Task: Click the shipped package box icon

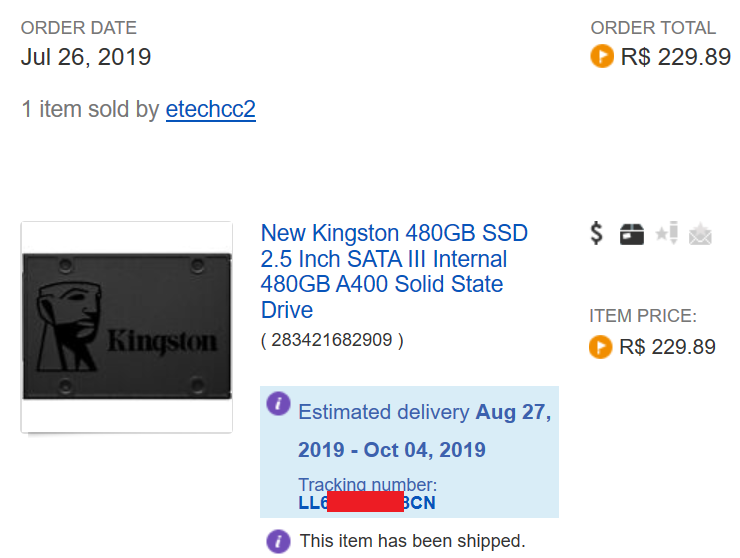Action: pyautogui.click(x=632, y=234)
